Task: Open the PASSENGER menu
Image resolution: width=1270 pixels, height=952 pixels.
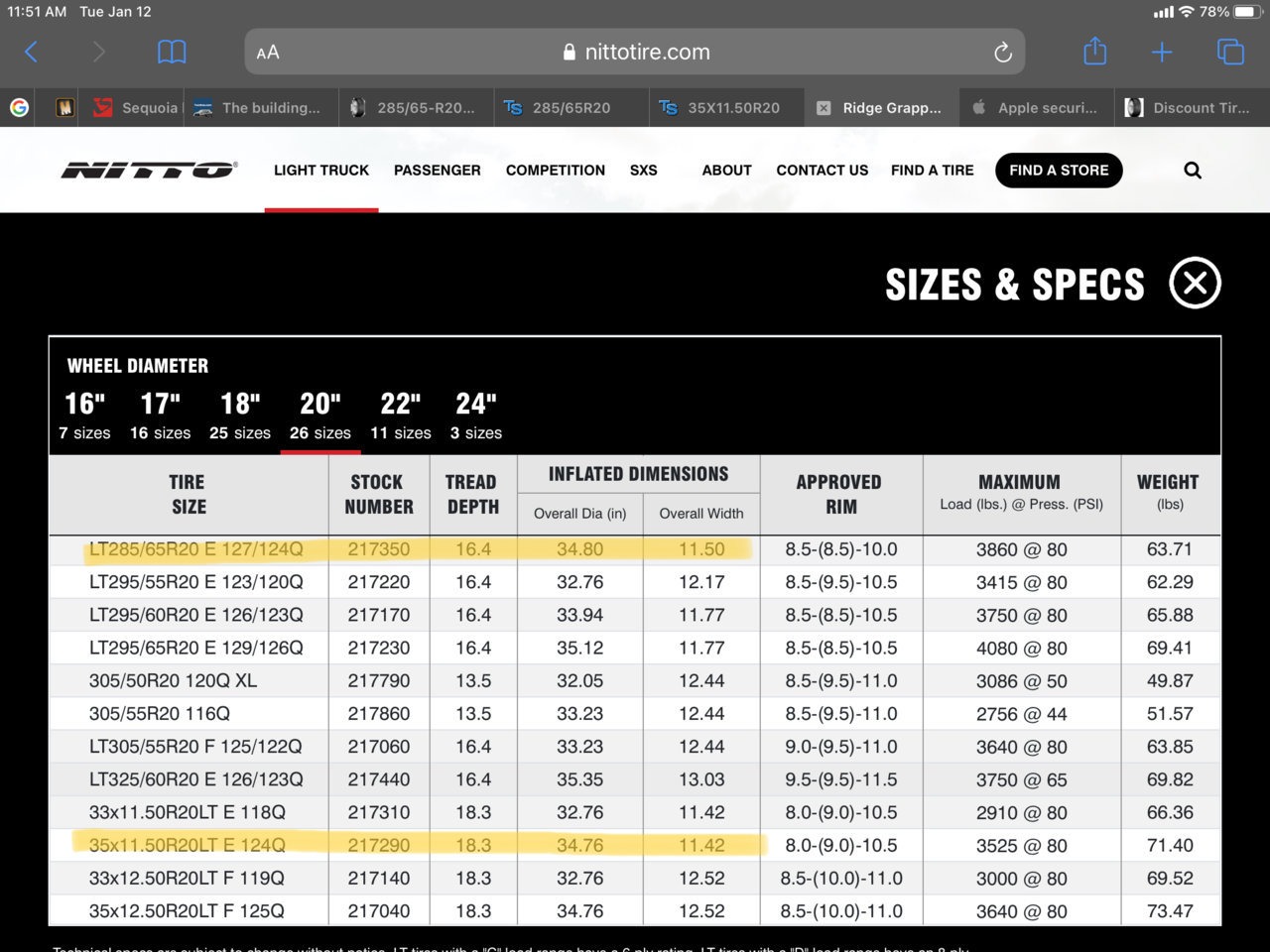Action: [438, 171]
